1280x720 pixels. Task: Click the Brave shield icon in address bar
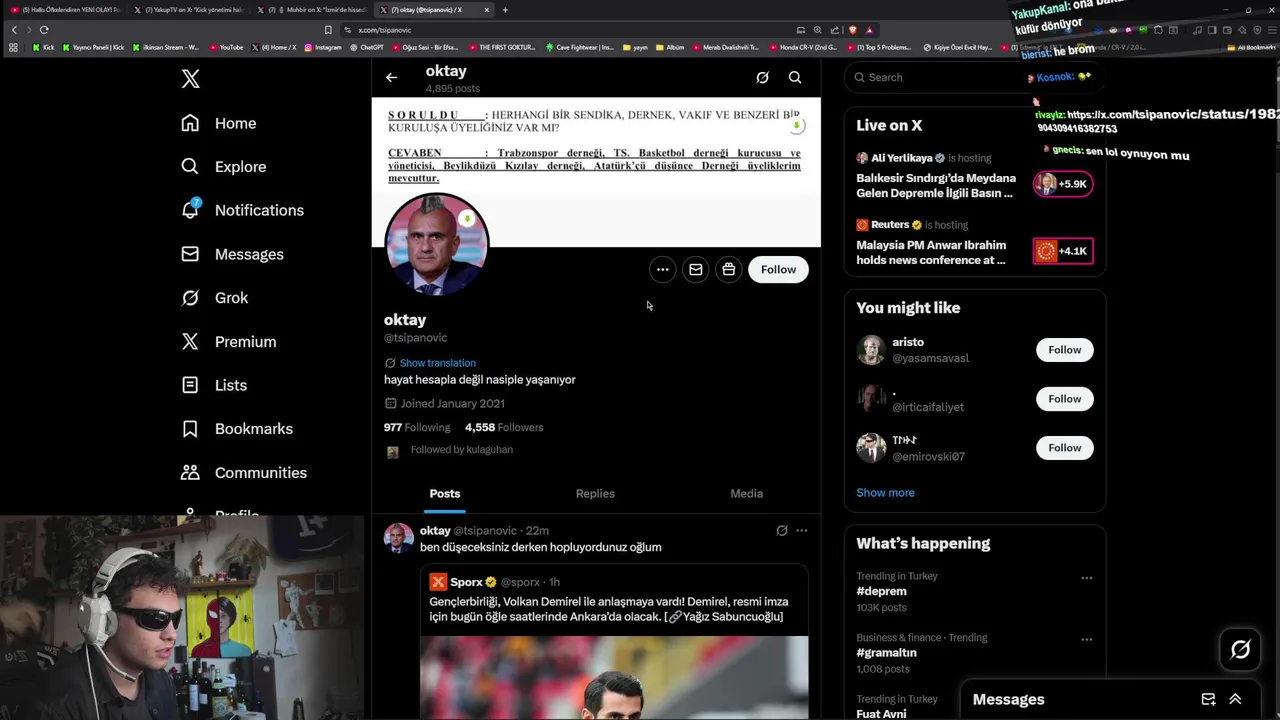coord(852,30)
